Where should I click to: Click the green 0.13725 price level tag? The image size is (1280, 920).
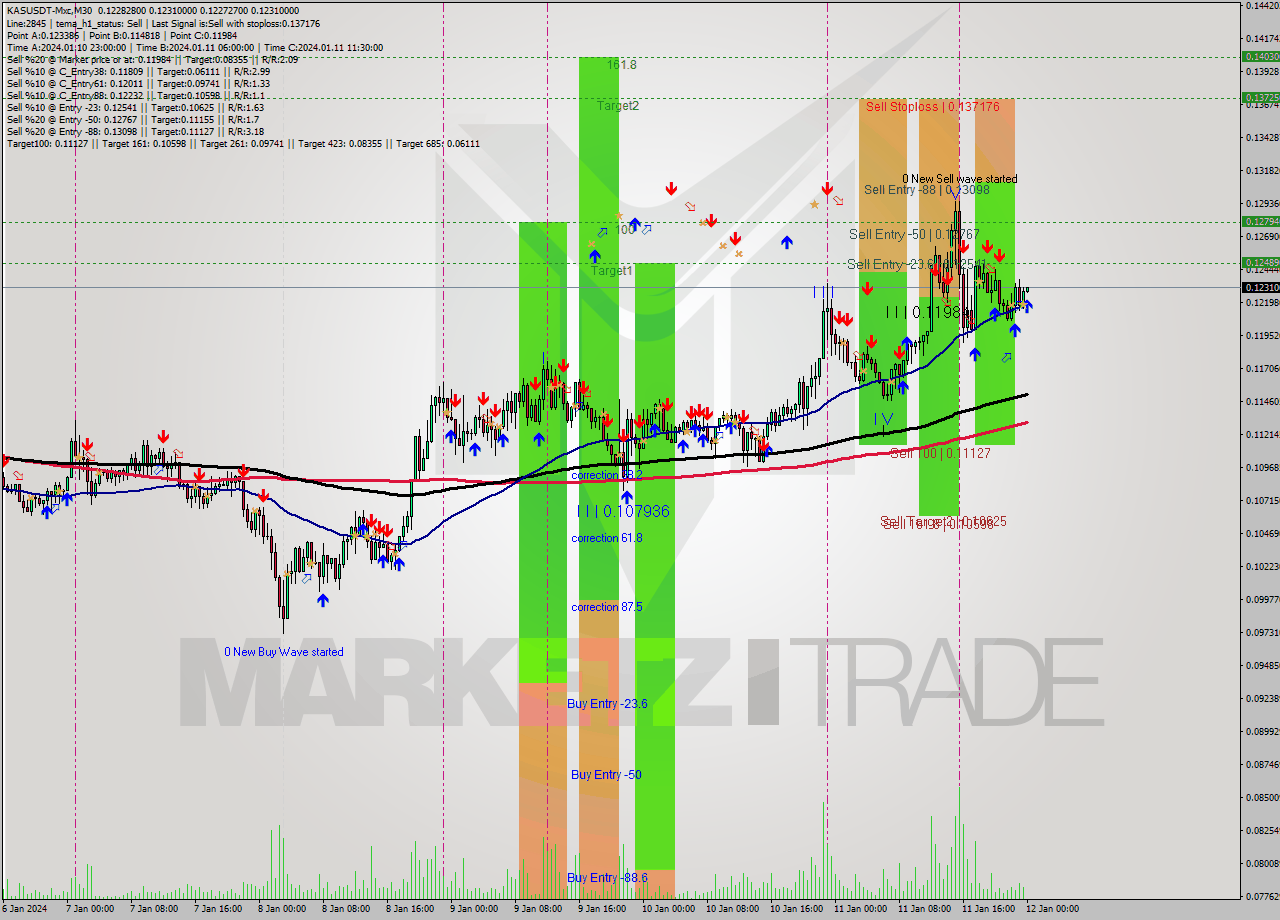click(x=1260, y=98)
